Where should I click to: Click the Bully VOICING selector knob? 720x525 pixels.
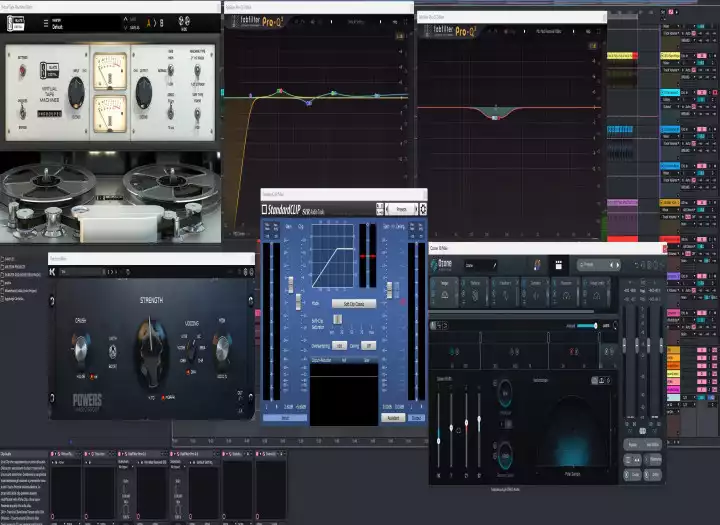(x=191, y=349)
